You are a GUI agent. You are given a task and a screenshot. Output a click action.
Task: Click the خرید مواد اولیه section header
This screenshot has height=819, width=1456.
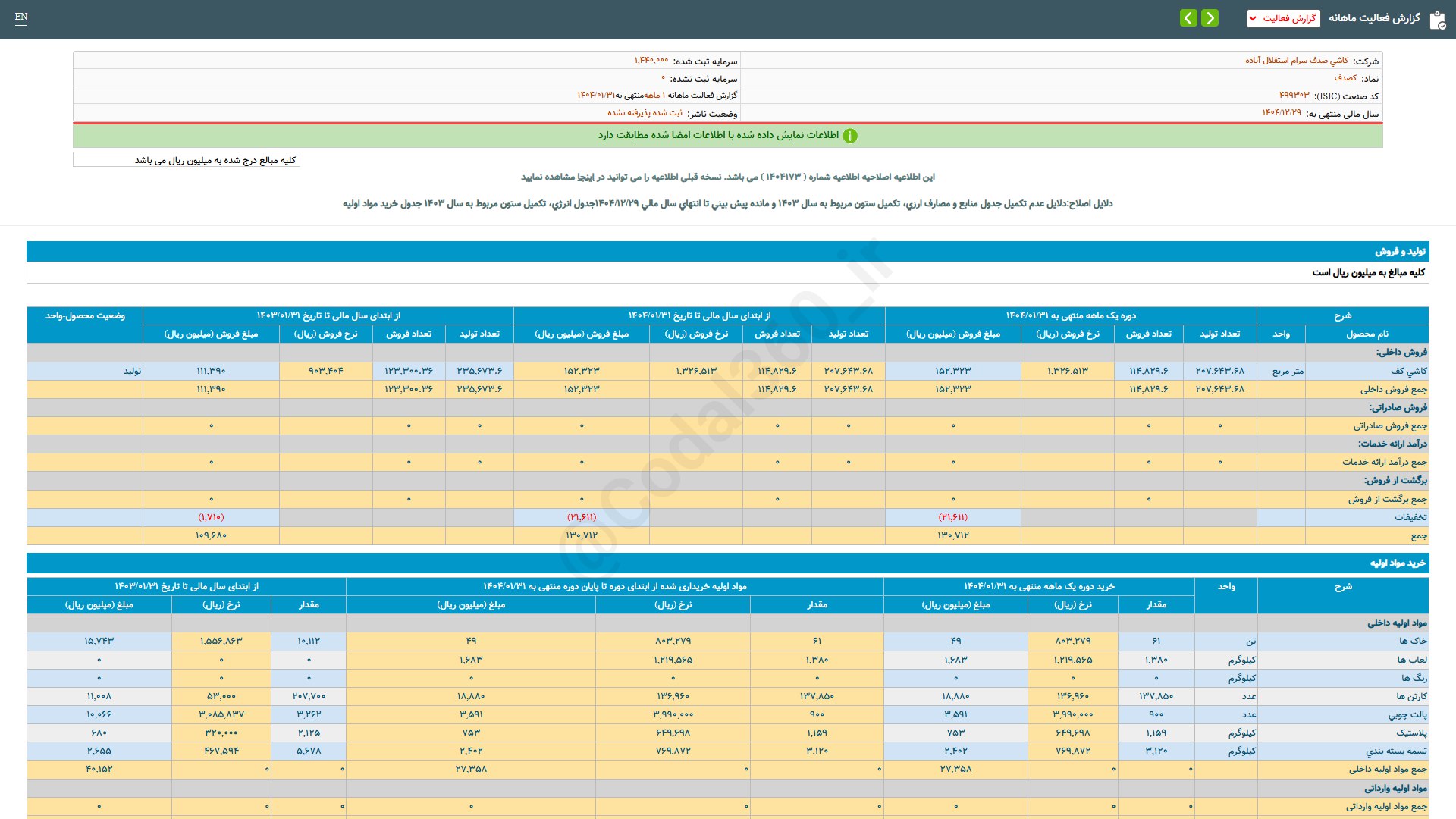[1397, 563]
